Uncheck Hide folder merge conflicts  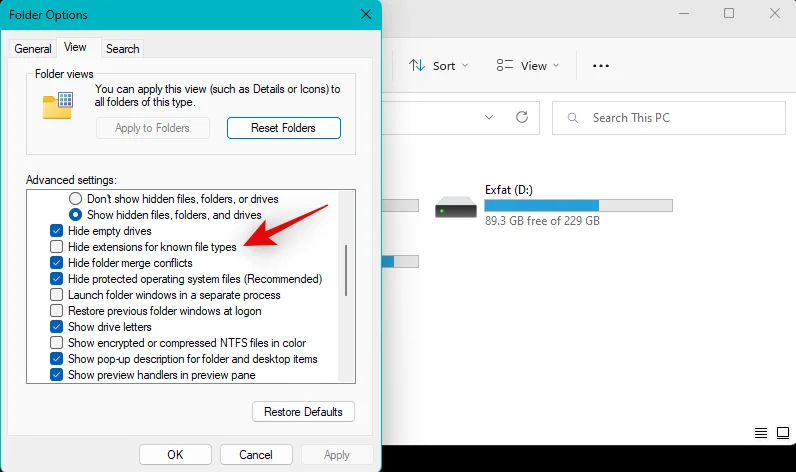coord(56,263)
